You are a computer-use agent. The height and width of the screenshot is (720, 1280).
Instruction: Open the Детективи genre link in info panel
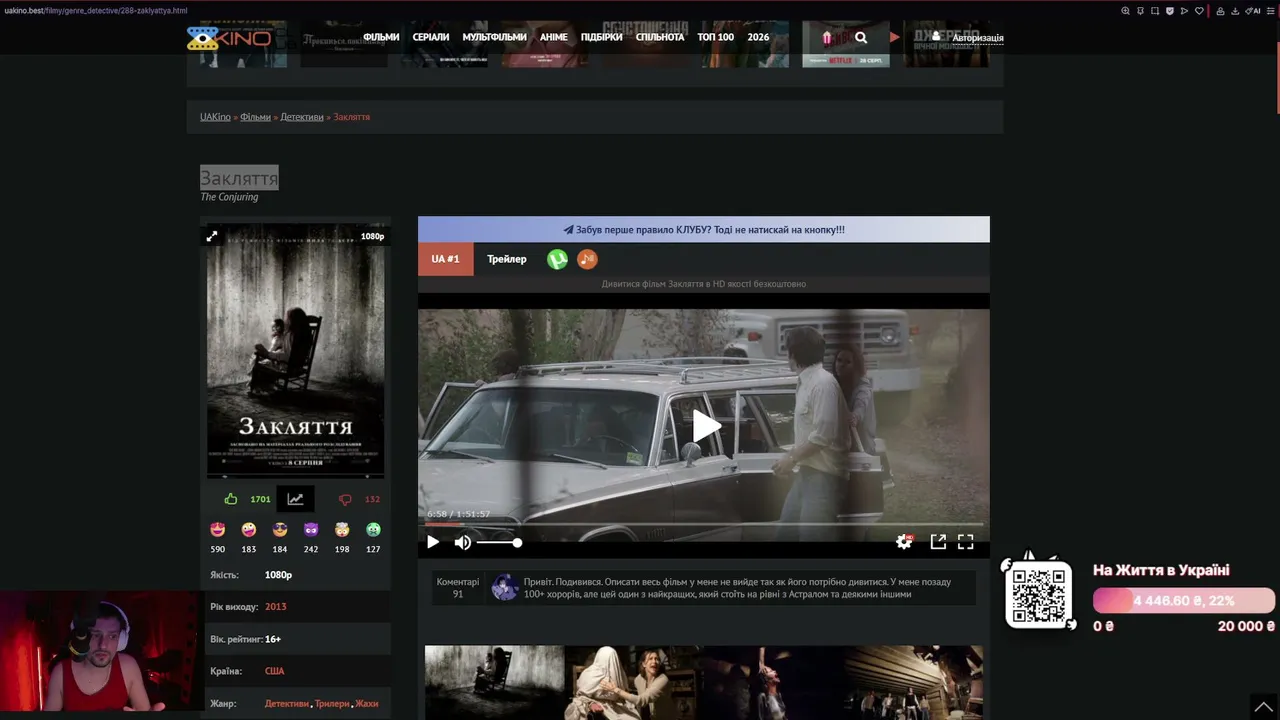pos(287,704)
